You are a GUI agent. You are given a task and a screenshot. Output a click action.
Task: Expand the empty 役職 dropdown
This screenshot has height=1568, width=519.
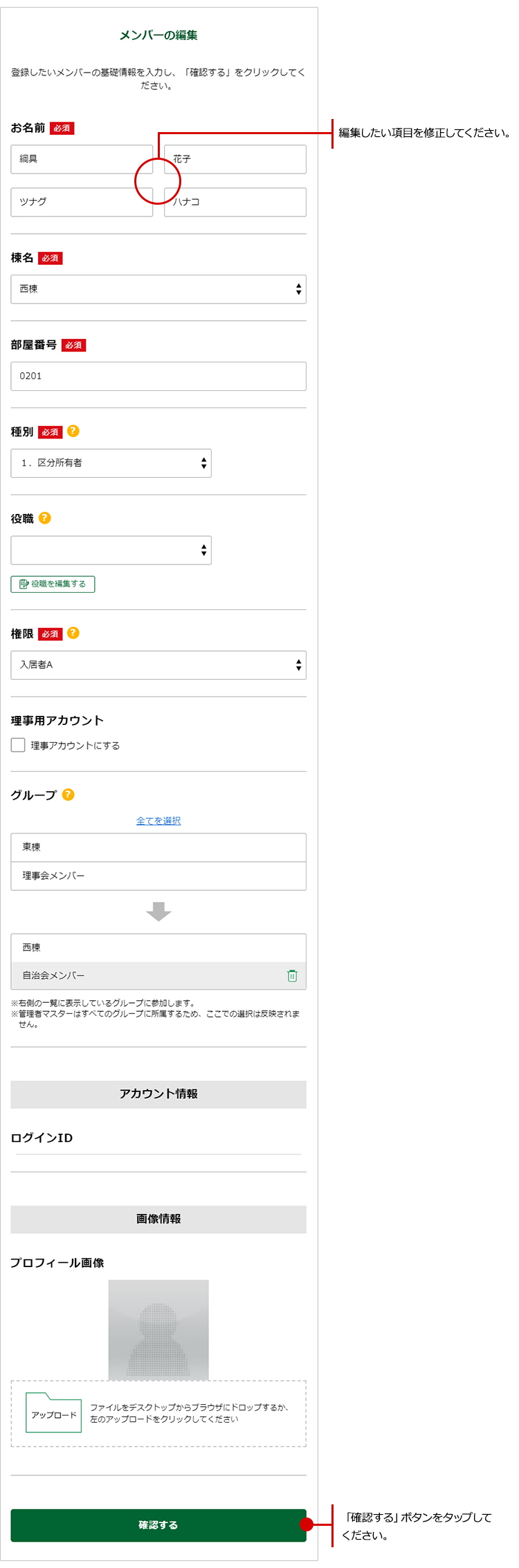click(111, 550)
